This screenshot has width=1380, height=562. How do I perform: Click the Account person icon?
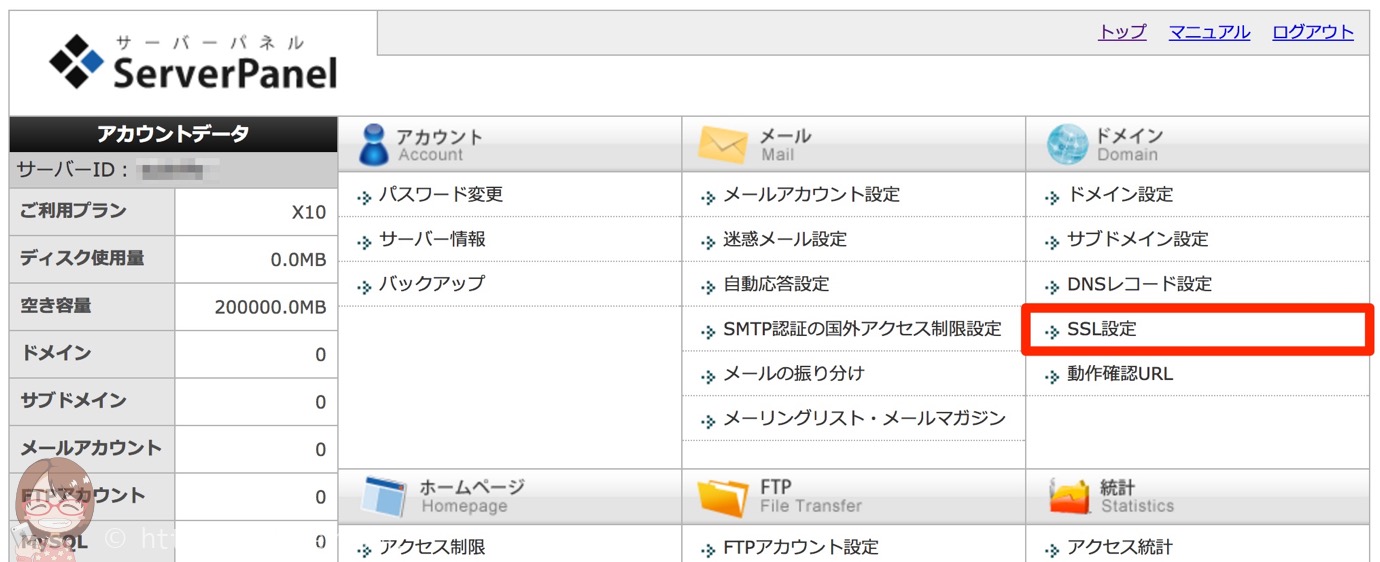(373, 144)
